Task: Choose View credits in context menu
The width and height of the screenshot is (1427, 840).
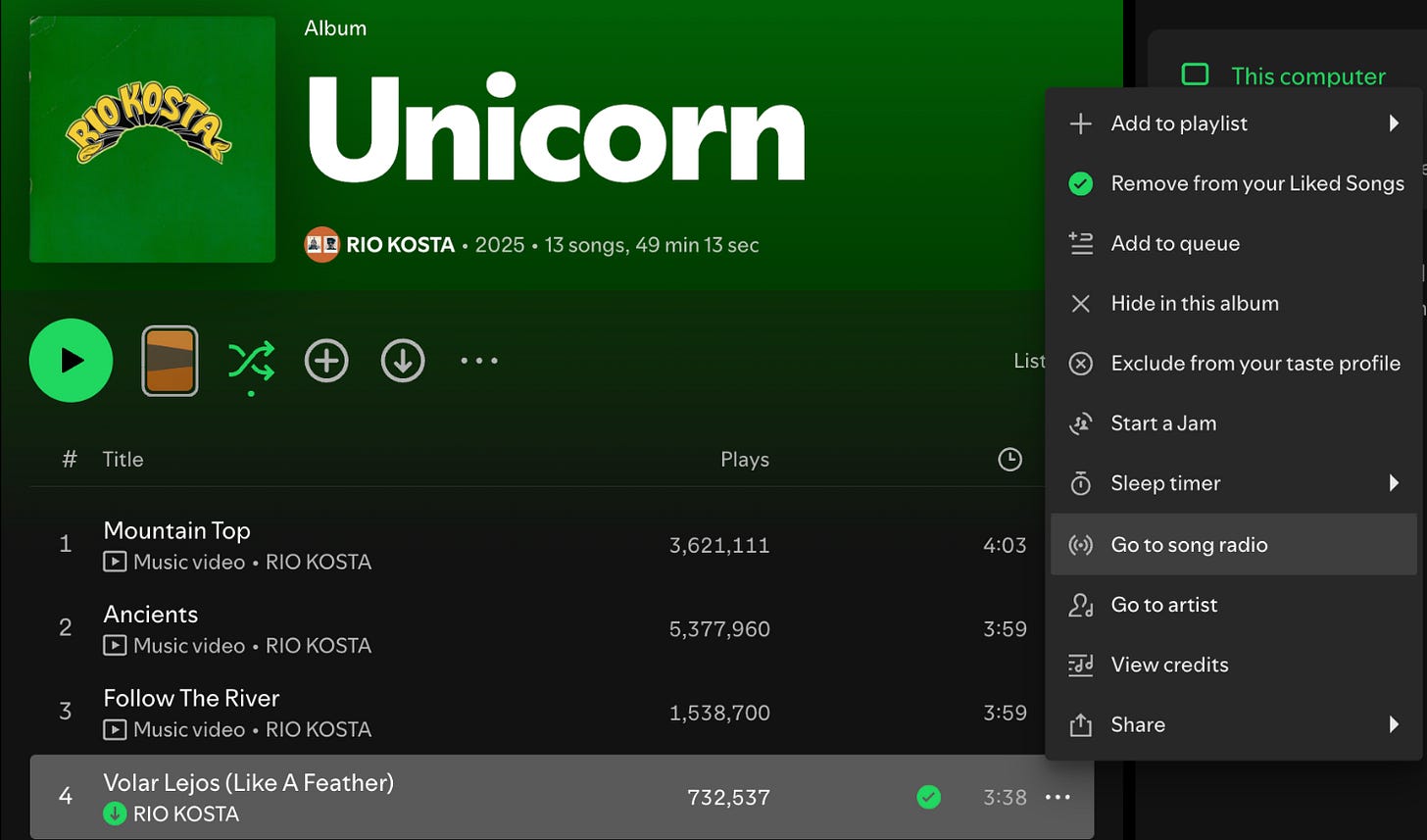Action: click(x=1233, y=665)
